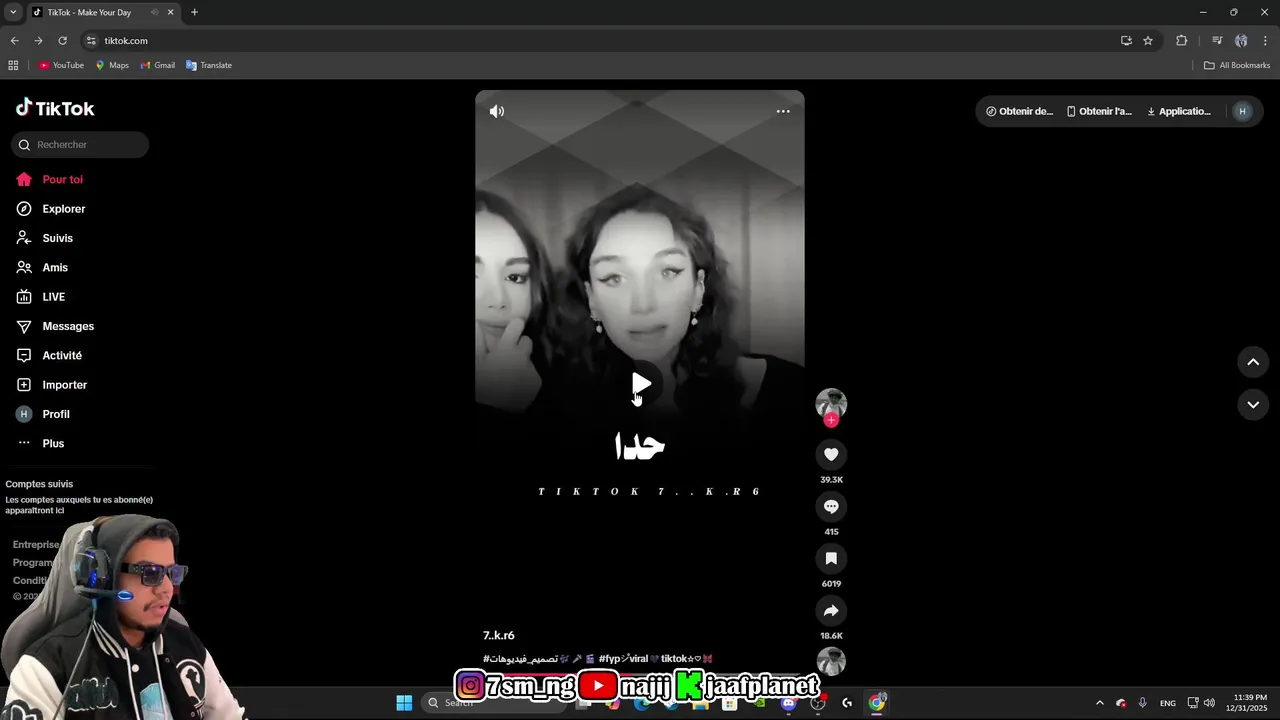
Task: Open the video's three-dot options menu
Action: (x=783, y=111)
